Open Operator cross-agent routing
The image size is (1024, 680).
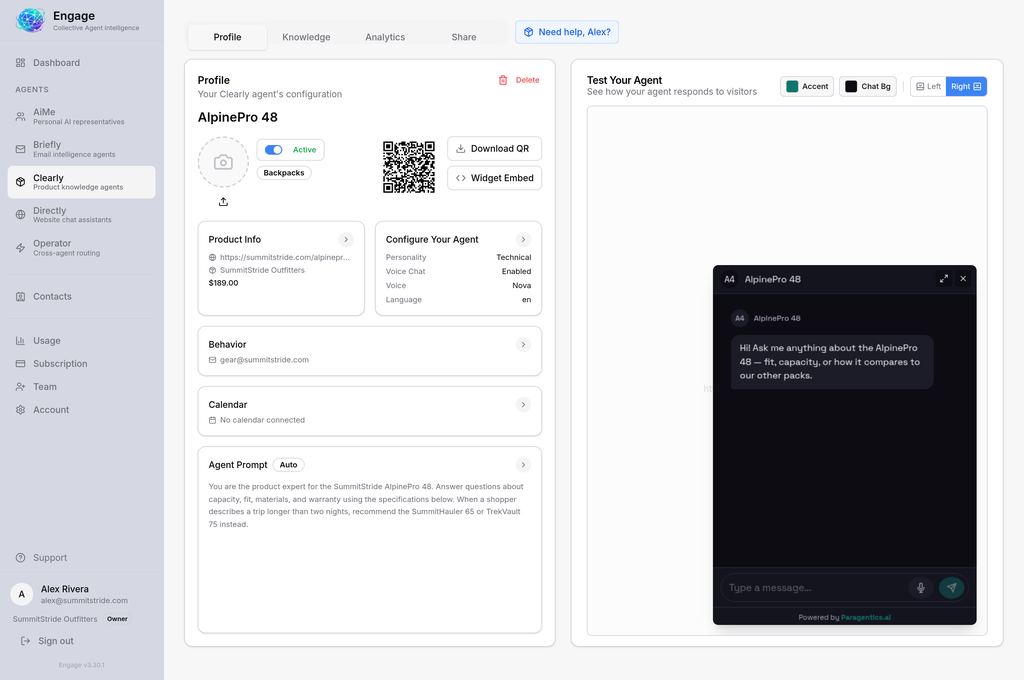(x=81, y=248)
